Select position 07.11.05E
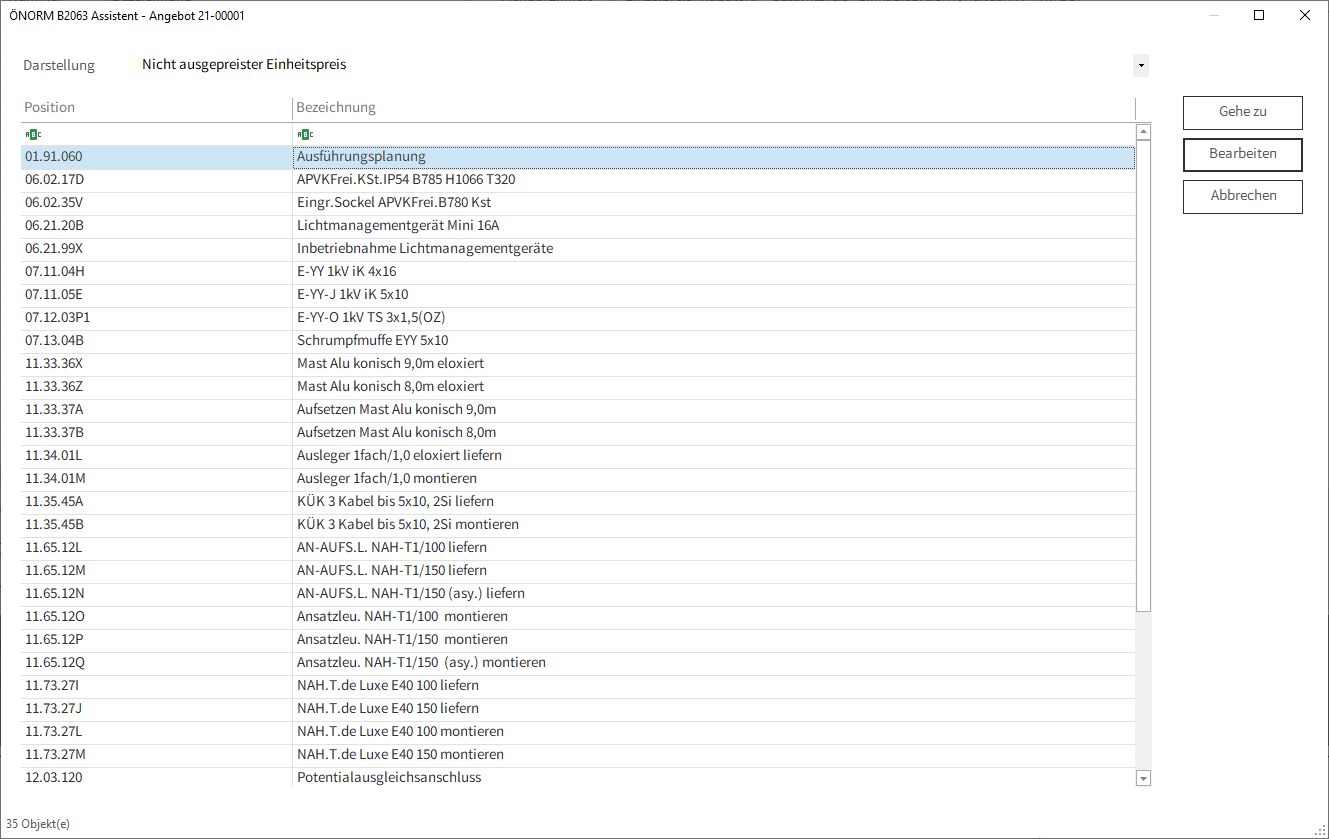The image size is (1329, 839). (54, 295)
